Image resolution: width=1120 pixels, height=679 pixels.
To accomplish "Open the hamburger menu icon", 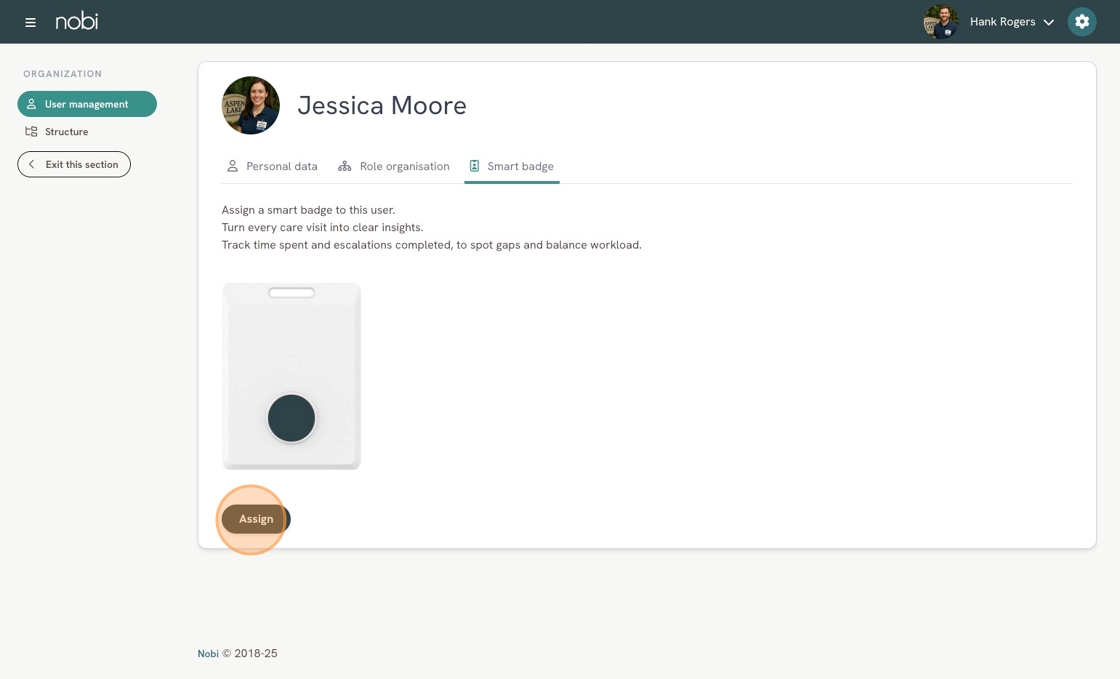I will pos(30,22).
